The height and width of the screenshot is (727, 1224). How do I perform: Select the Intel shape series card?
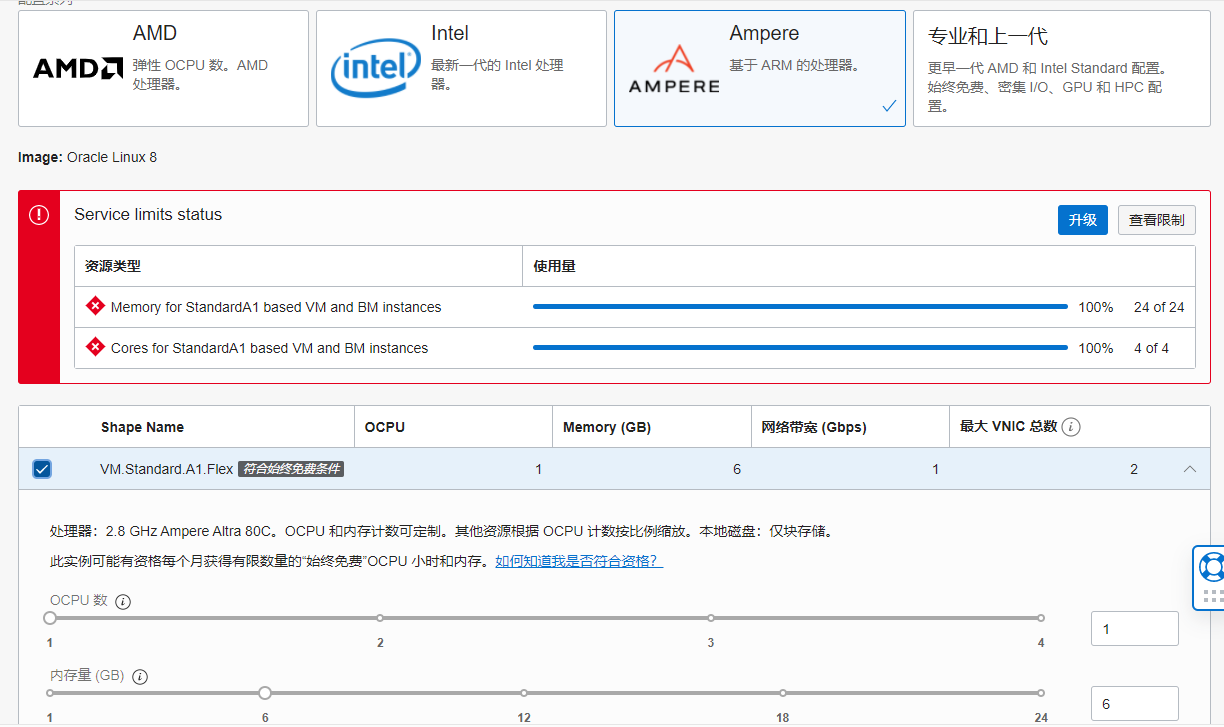coord(461,69)
